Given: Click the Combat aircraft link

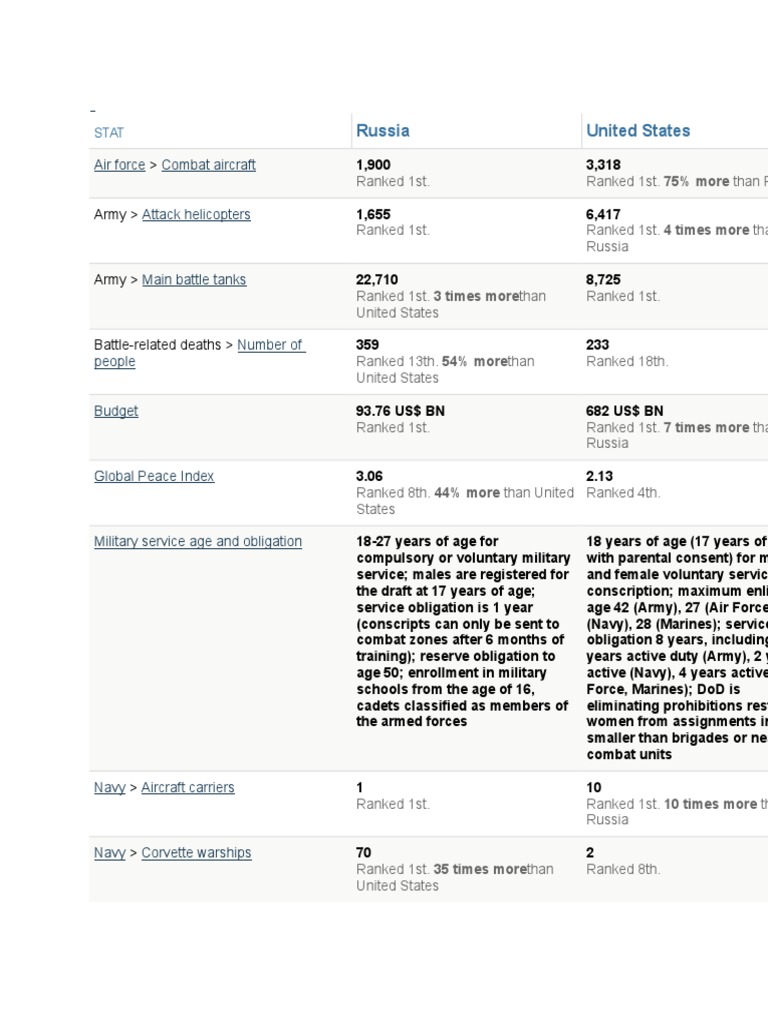Looking at the screenshot, I should tap(208, 165).
